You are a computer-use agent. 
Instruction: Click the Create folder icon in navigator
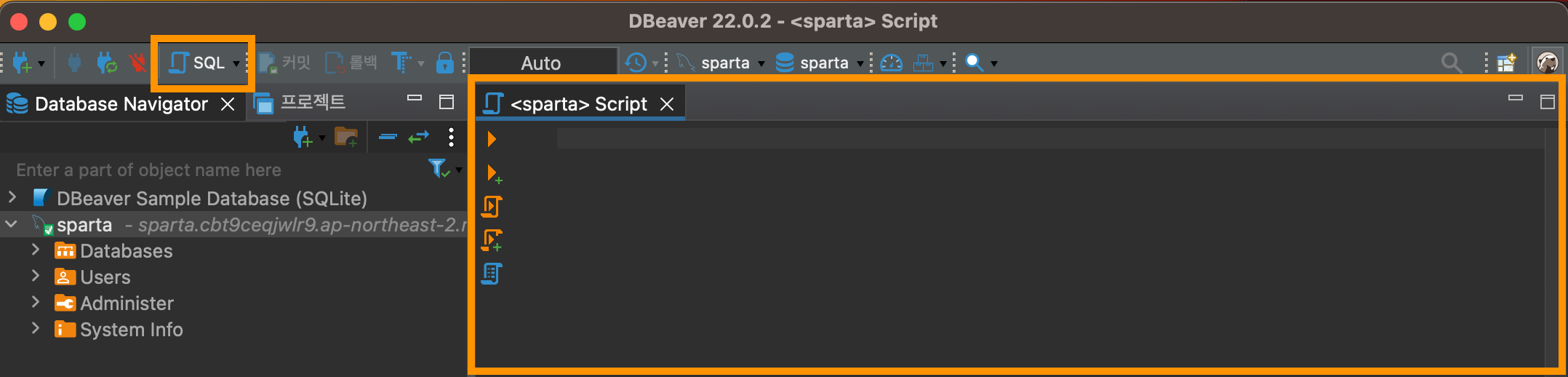[346, 137]
